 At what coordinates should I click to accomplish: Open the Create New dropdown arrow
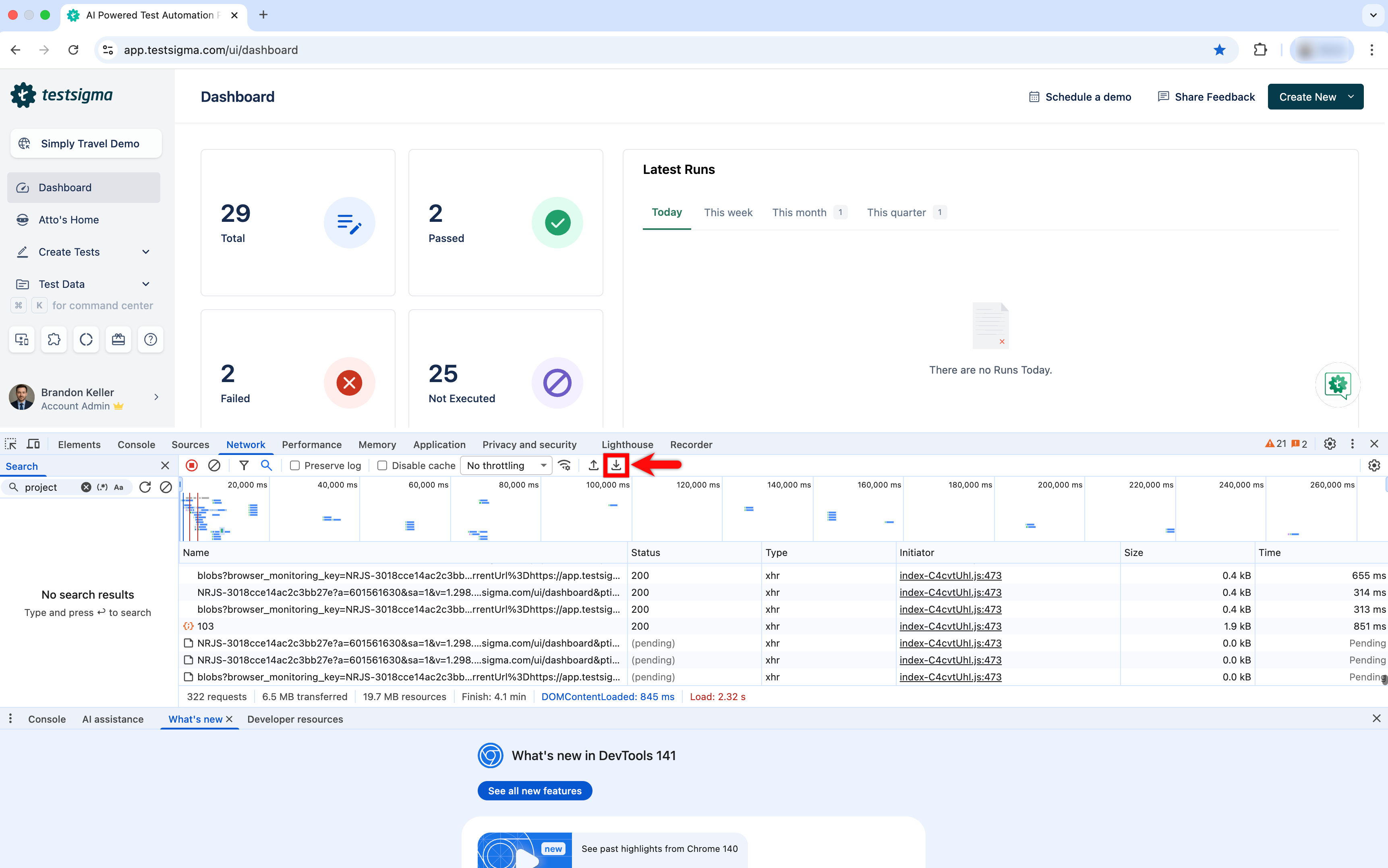tap(1351, 97)
